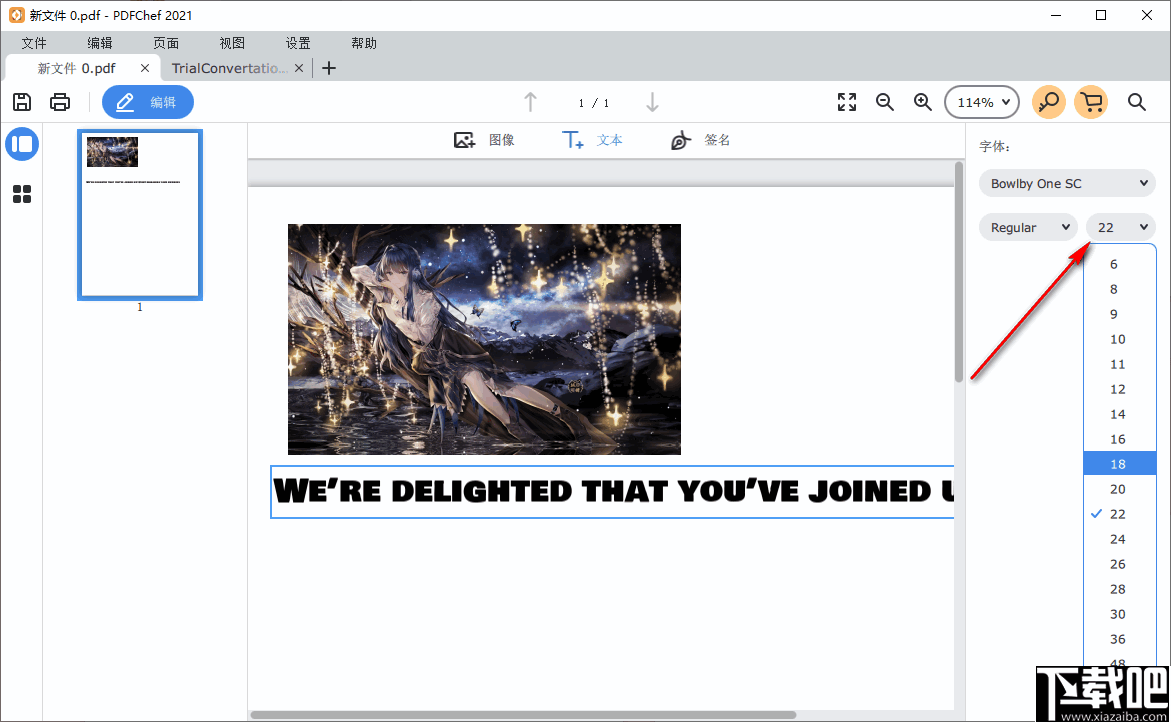
Task: Open document search
Action: coord(1136,101)
